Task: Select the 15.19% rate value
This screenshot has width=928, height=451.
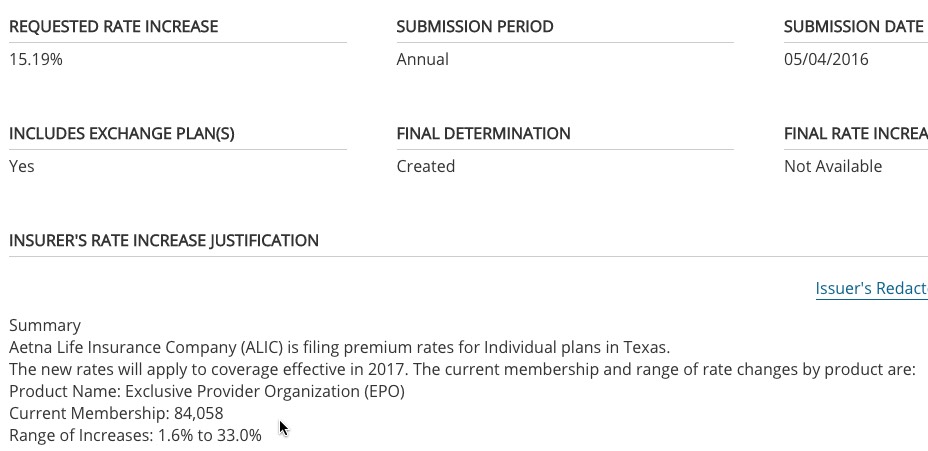Action: [36, 60]
